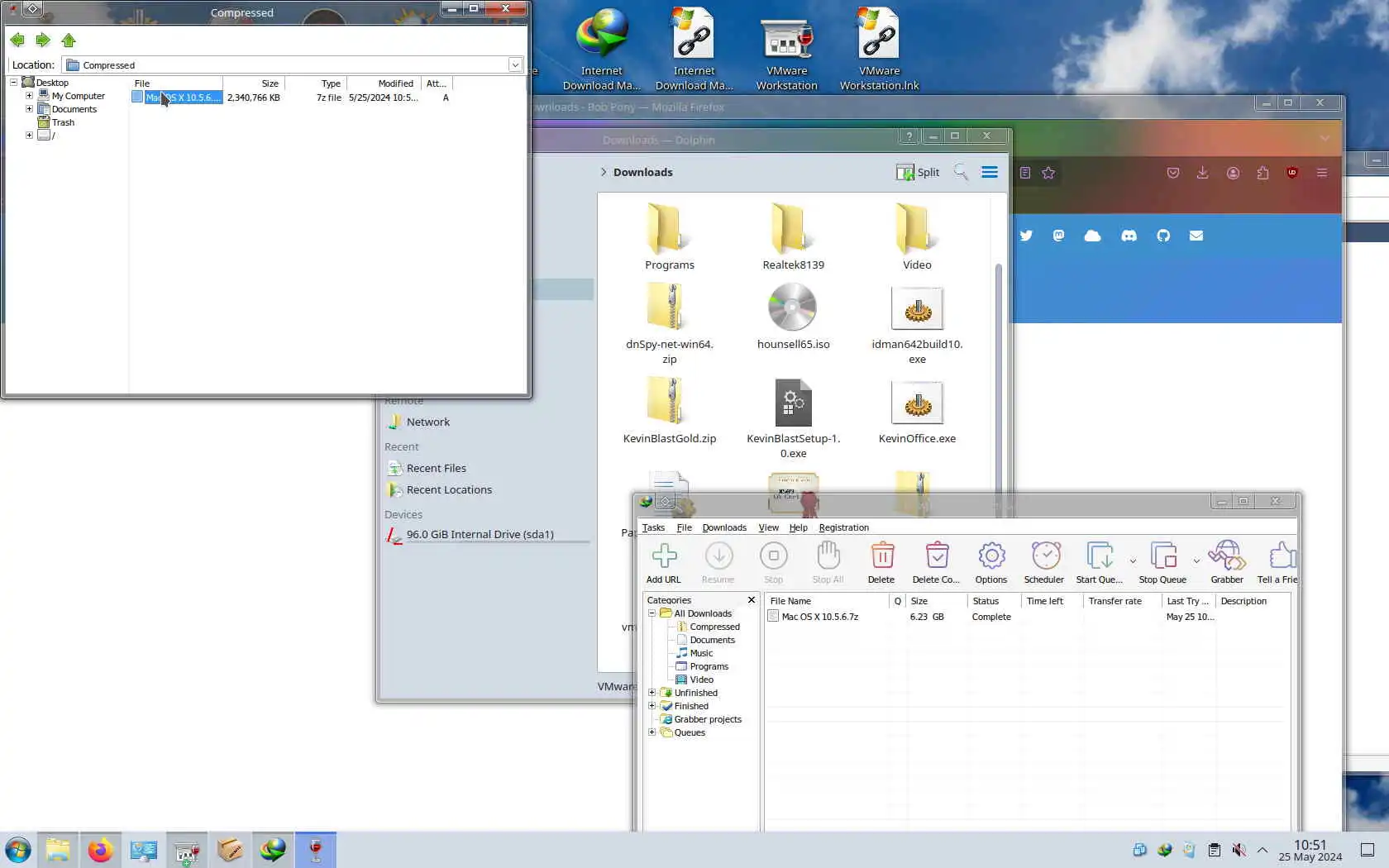Image resolution: width=1389 pixels, height=868 pixels.
Task: Select the KevinOffice.exe file
Action: coord(917,411)
